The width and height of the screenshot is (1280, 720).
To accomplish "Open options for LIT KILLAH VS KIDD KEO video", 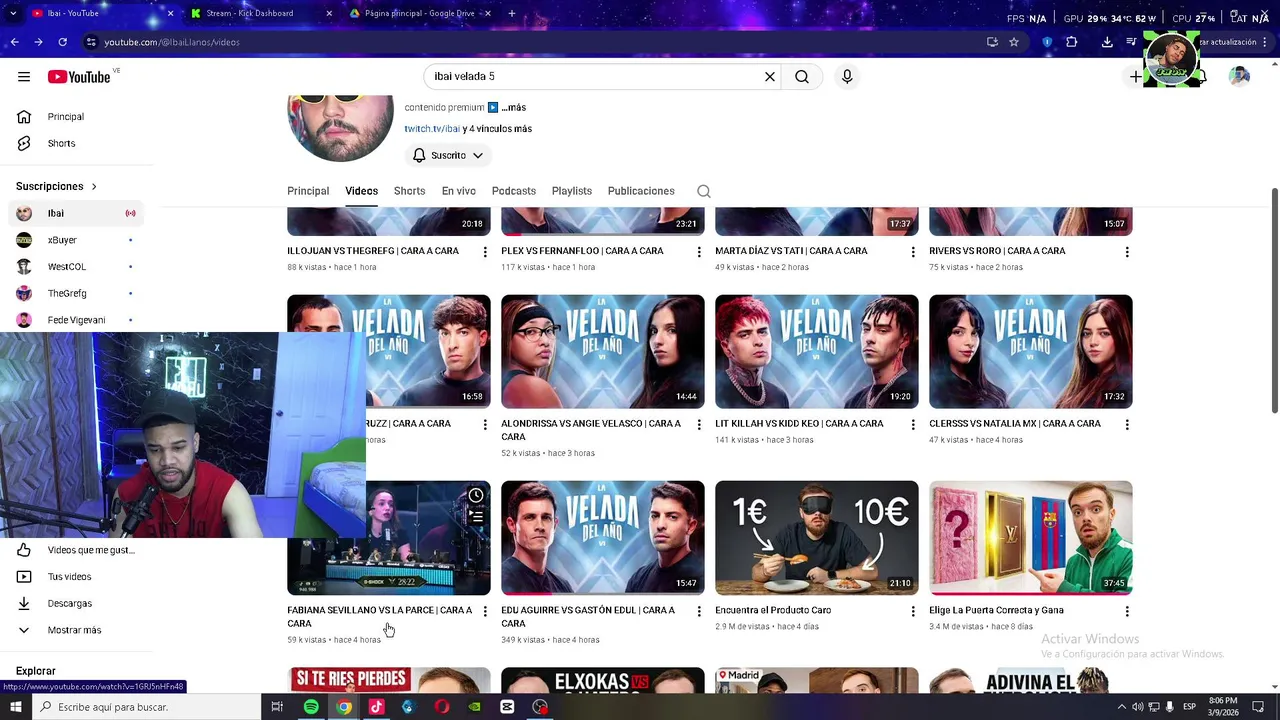I will click(x=913, y=425).
